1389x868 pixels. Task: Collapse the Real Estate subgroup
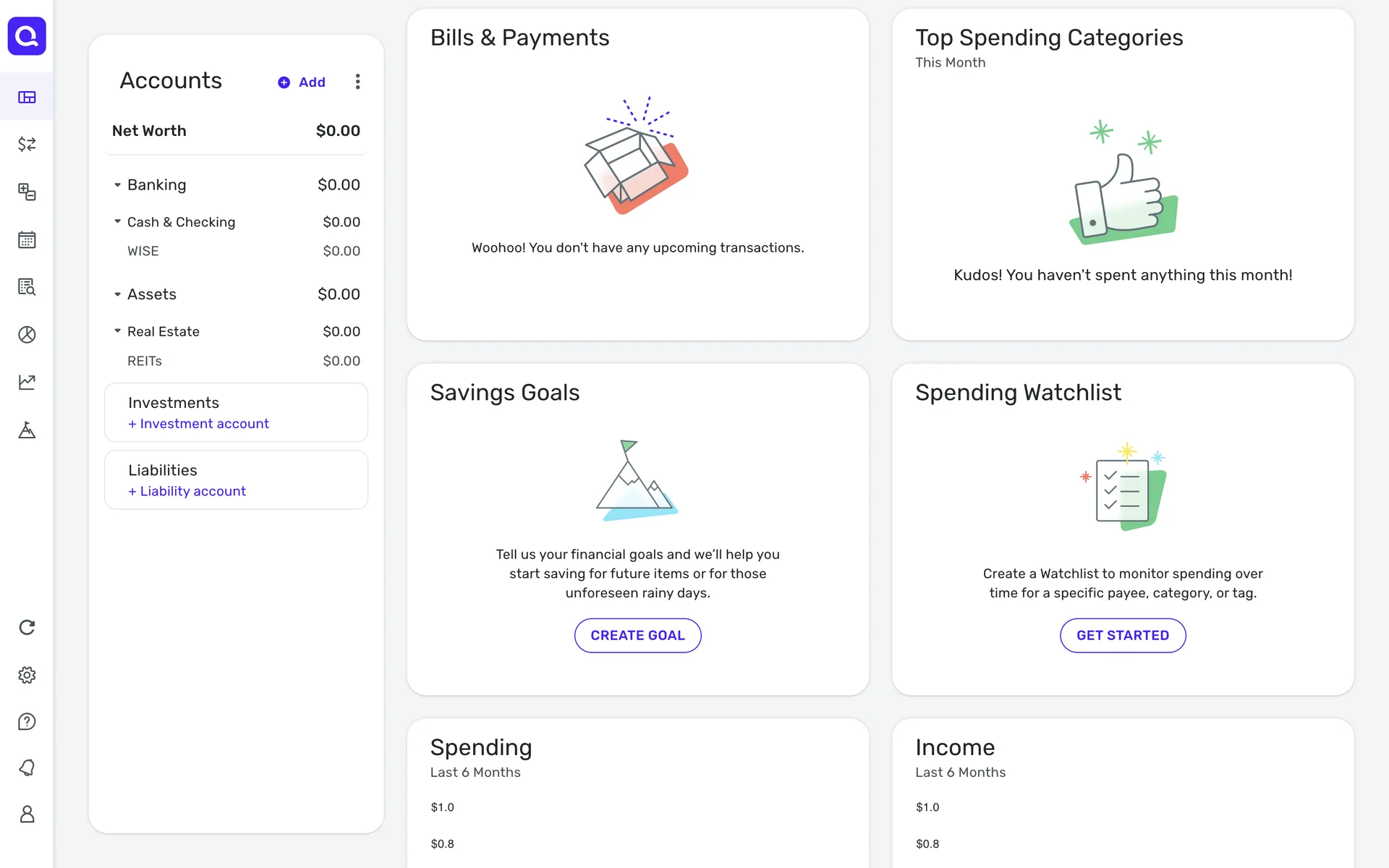[x=117, y=331]
